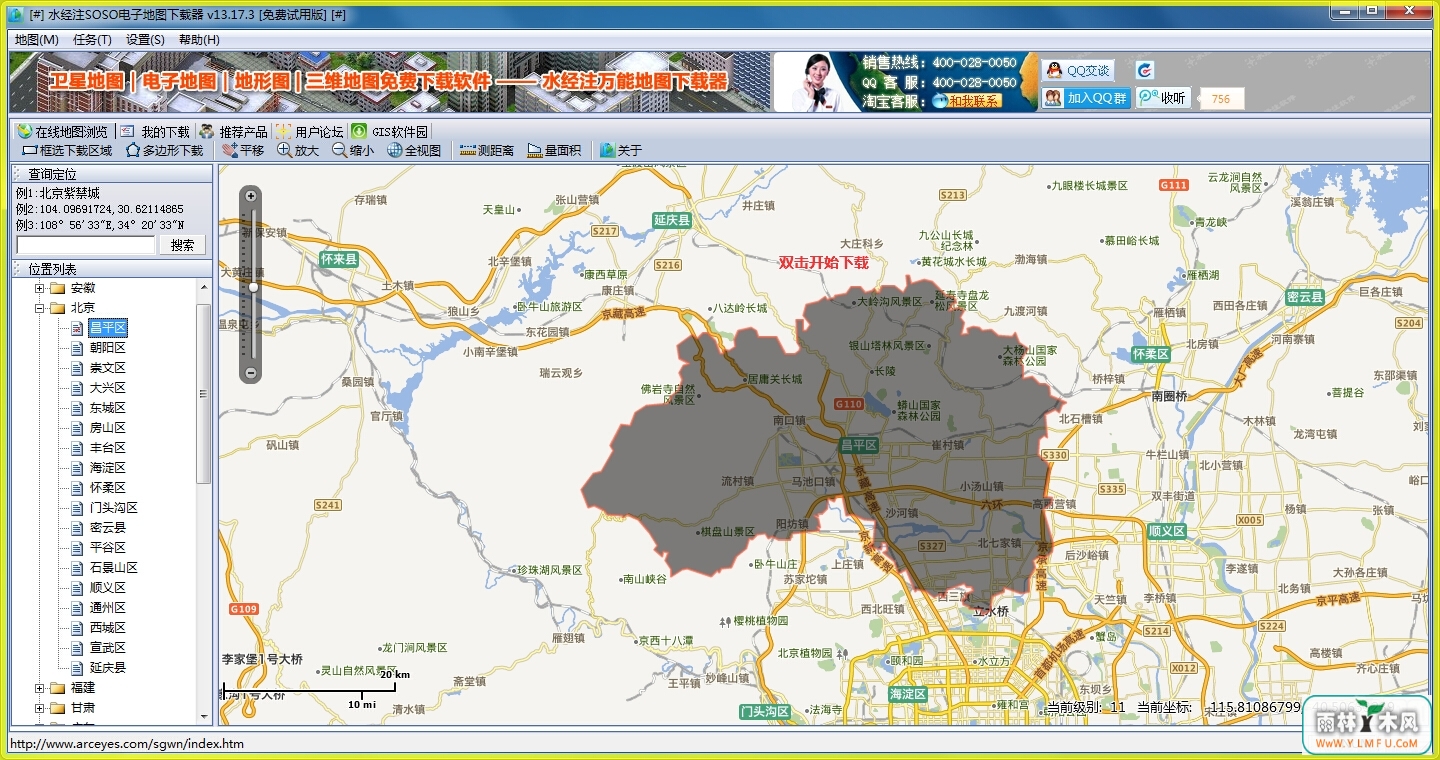Viewport: 1440px width, 760px height.
Task: Open the 在线地图浏览 tab
Action: [x=62, y=132]
